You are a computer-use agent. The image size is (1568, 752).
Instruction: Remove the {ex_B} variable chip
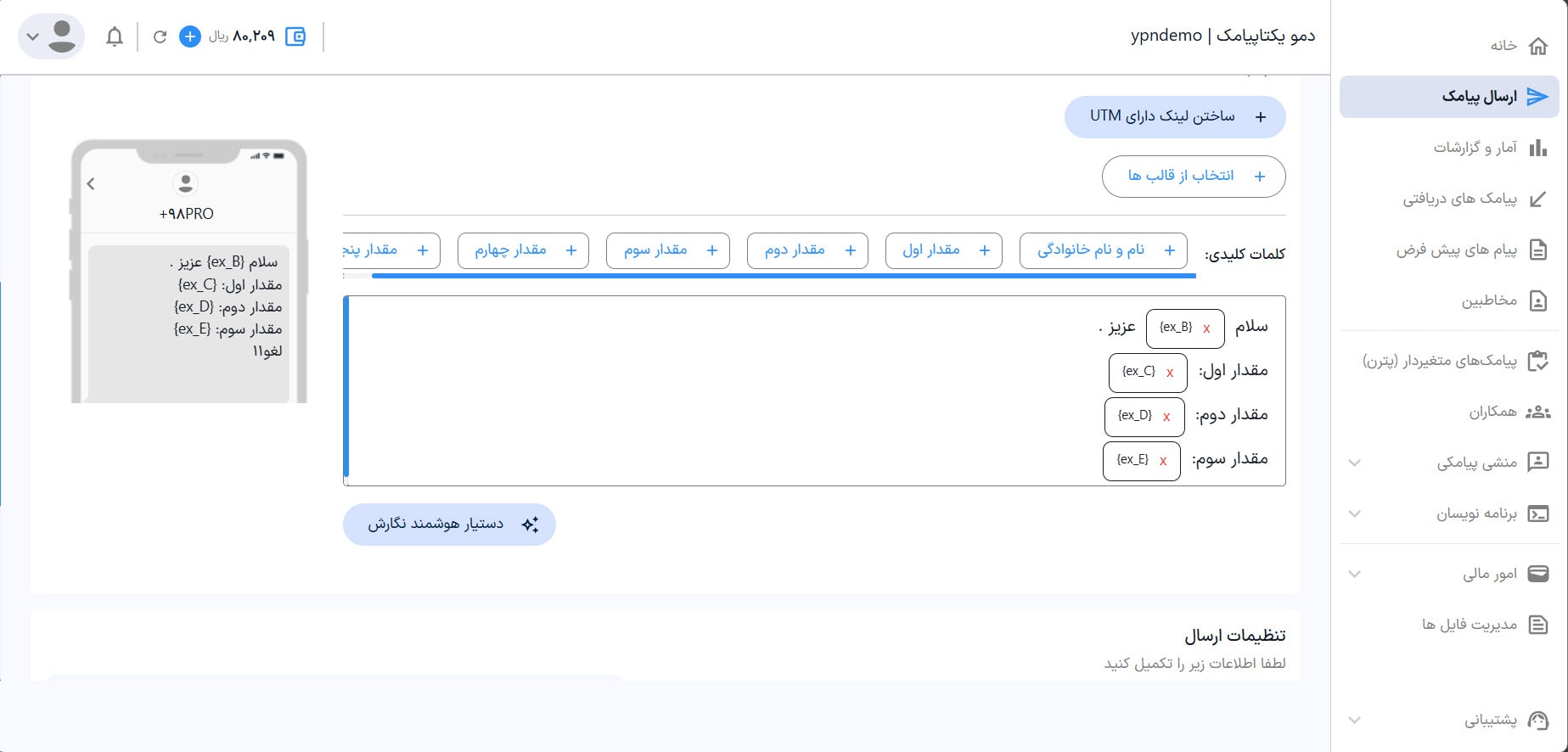pos(1206,328)
